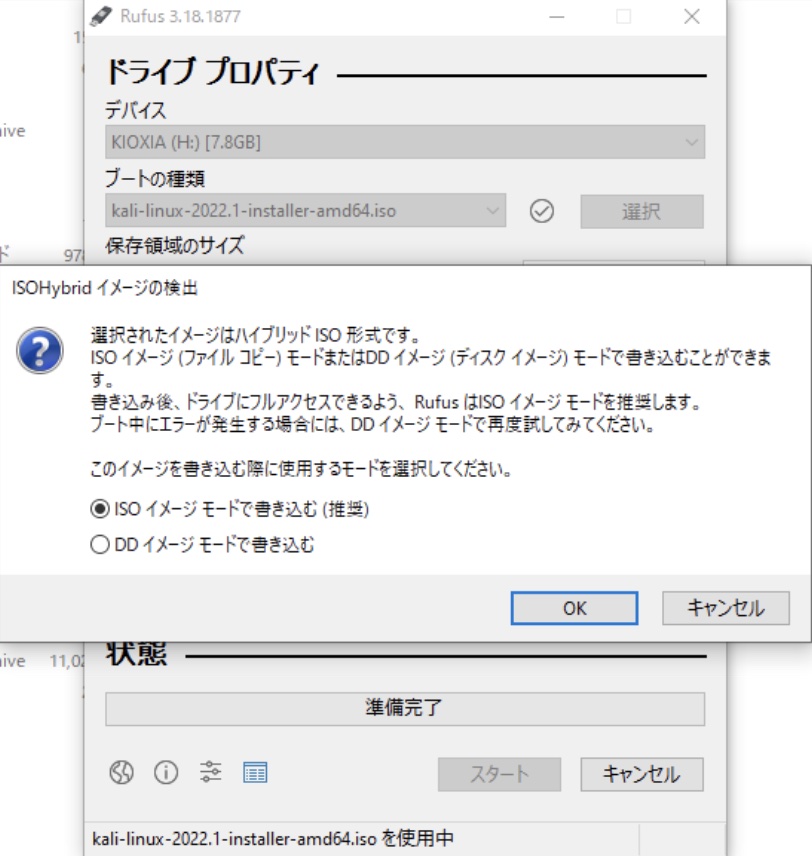Open the KIOXIA (H:) device dropdown
Viewport: 812px width, 856px height.
pos(405,142)
